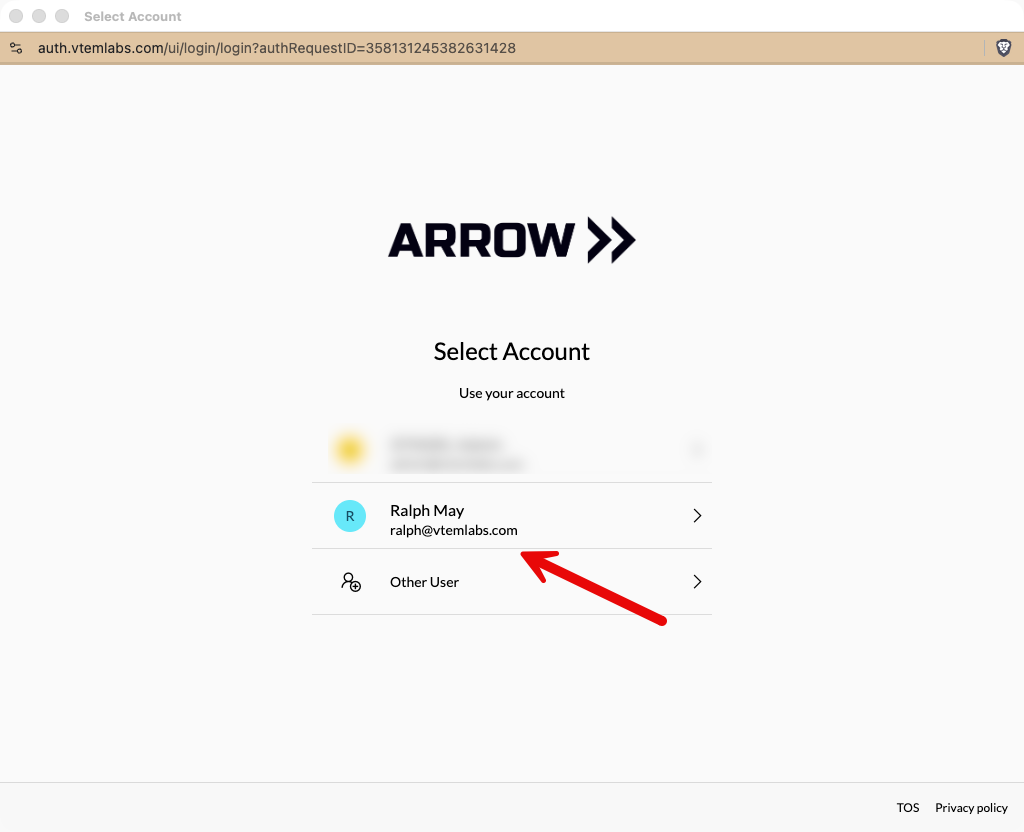Screen dimensions: 1024x832
Task: Open the Privacy policy link
Action: point(971,808)
